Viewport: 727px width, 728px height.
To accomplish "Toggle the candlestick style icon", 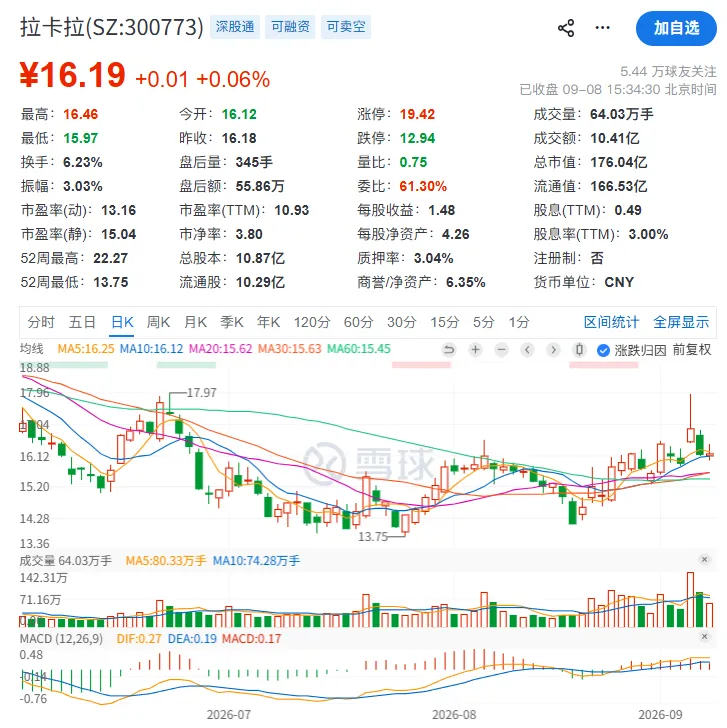I will [x=579, y=349].
